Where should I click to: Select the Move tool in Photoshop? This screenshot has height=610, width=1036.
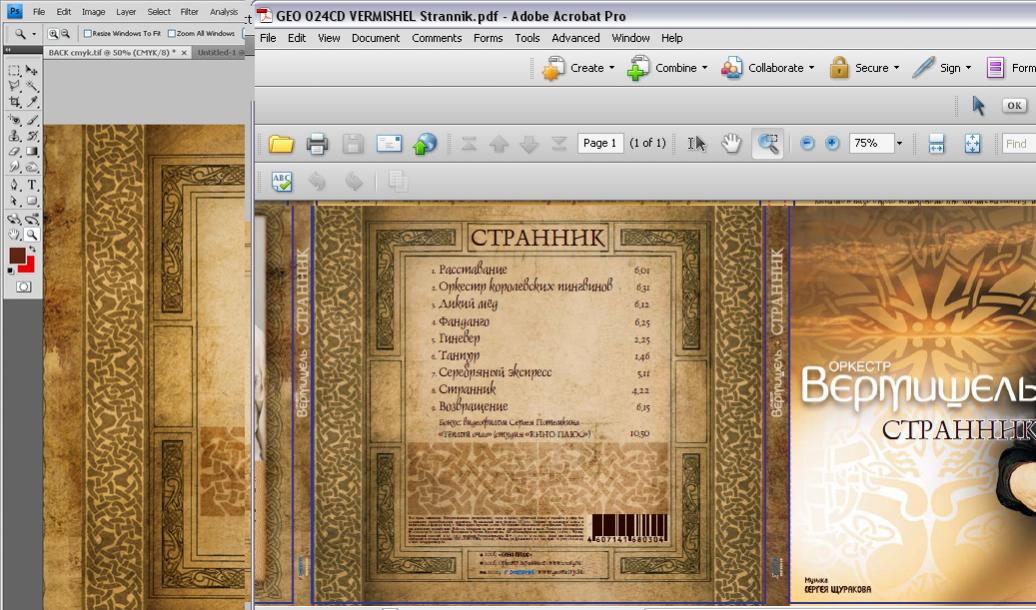pyautogui.click(x=31, y=70)
